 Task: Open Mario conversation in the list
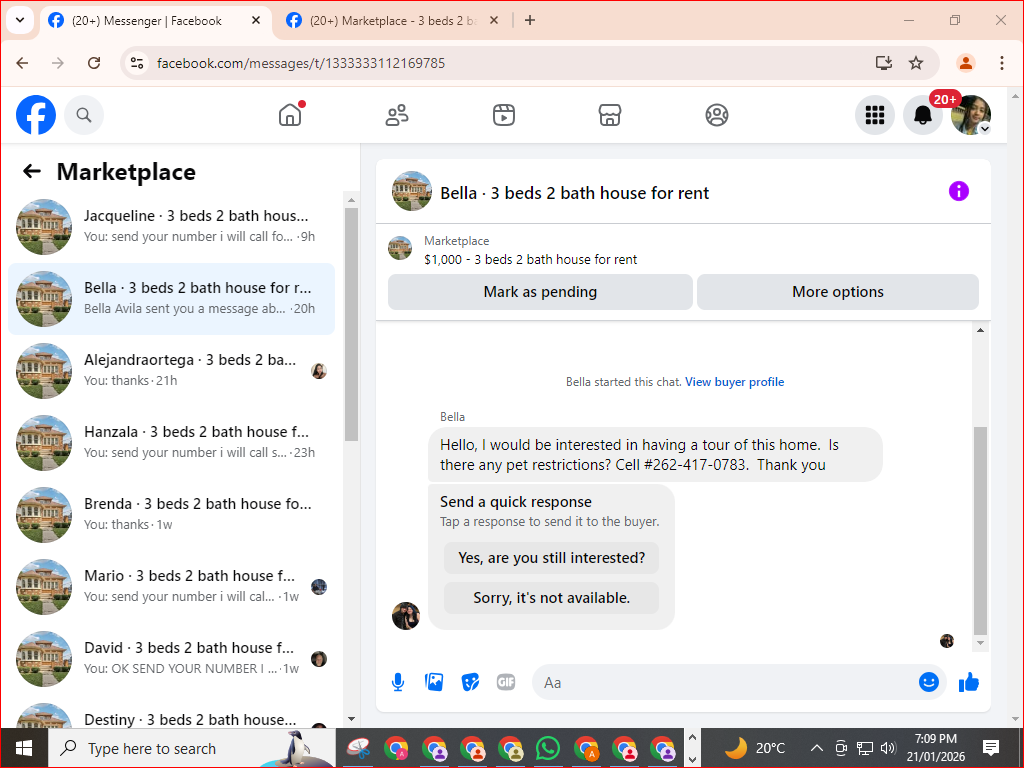coord(172,586)
